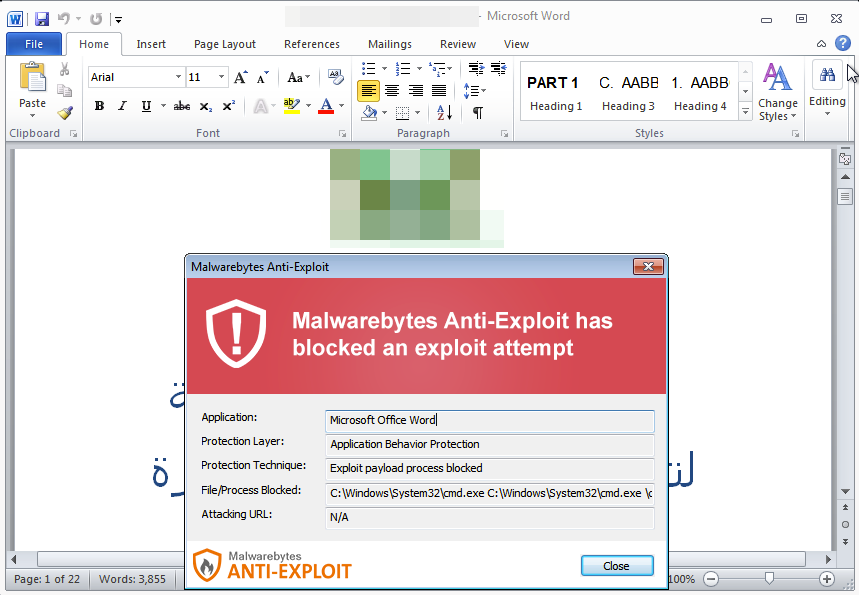Select the Heading 1 style
This screenshot has height=595, width=859.
click(x=556, y=91)
